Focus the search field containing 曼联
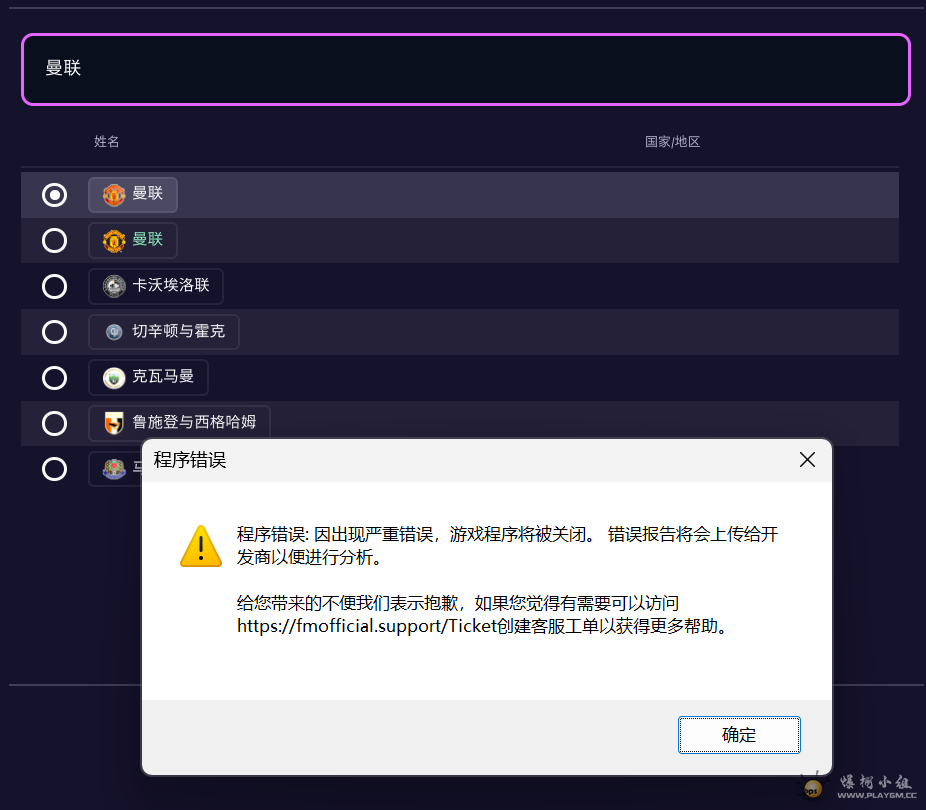This screenshot has height=810, width=926. click(465, 69)
